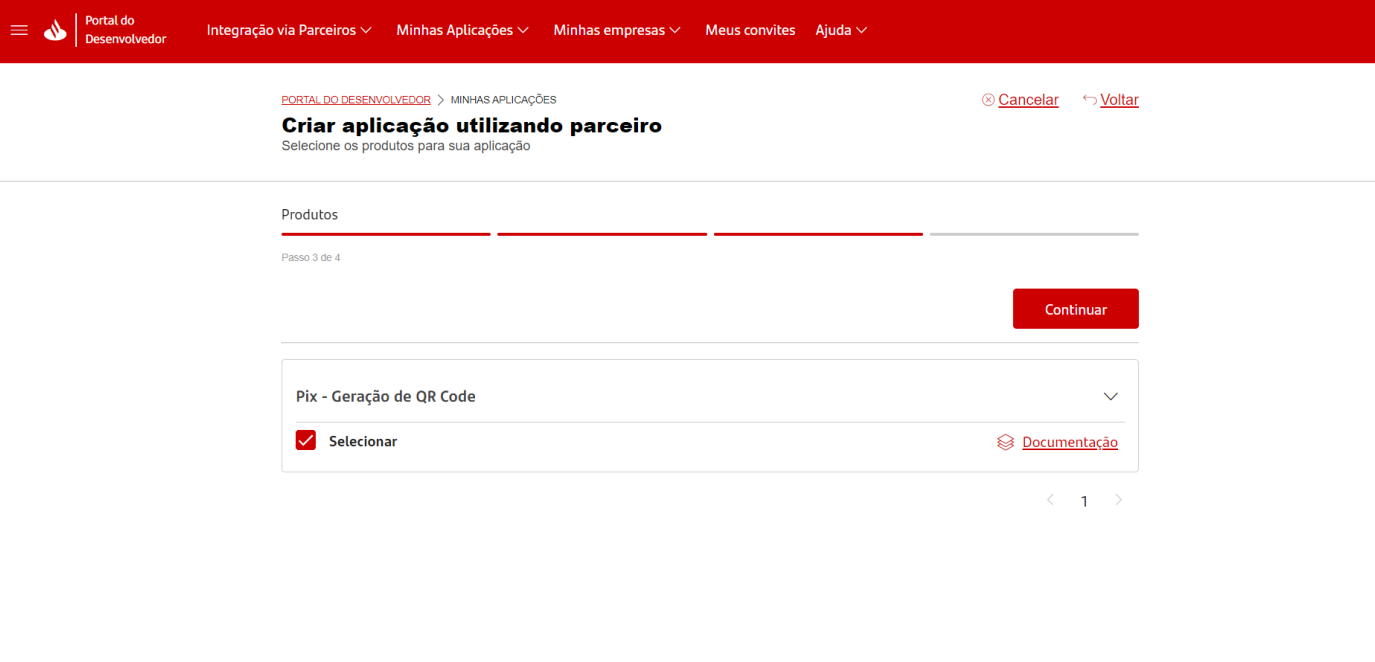Viewport: 1375px width, 662px height.
Task: Go to previous page arrow in pagination
Action: click(1050, 500)
